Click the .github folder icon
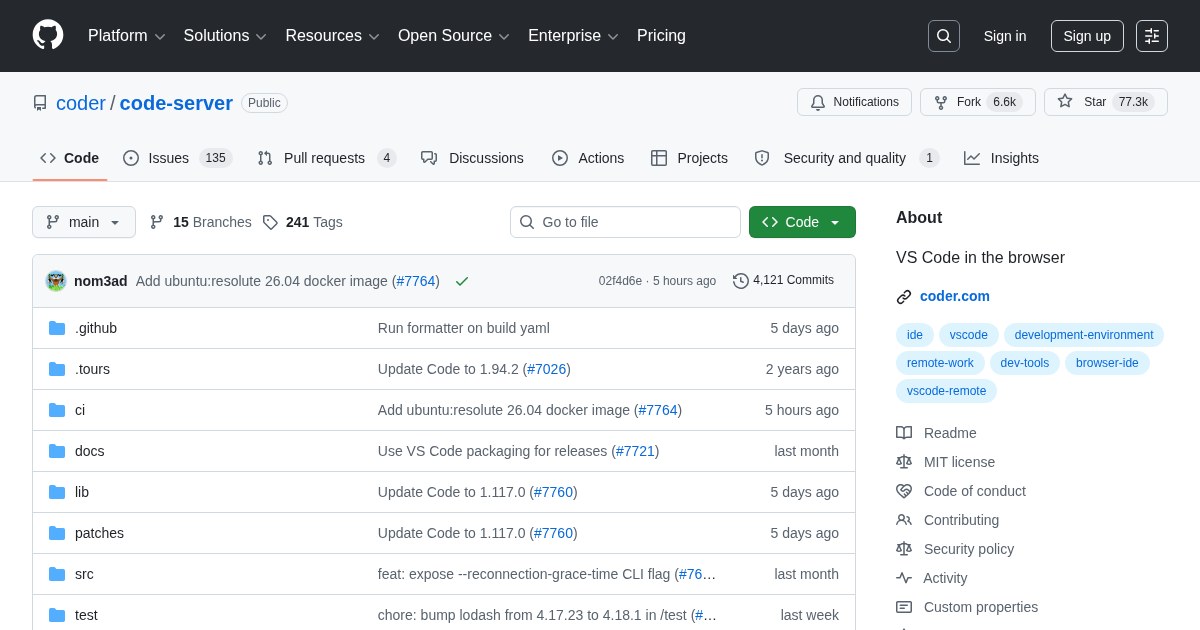 57,328
